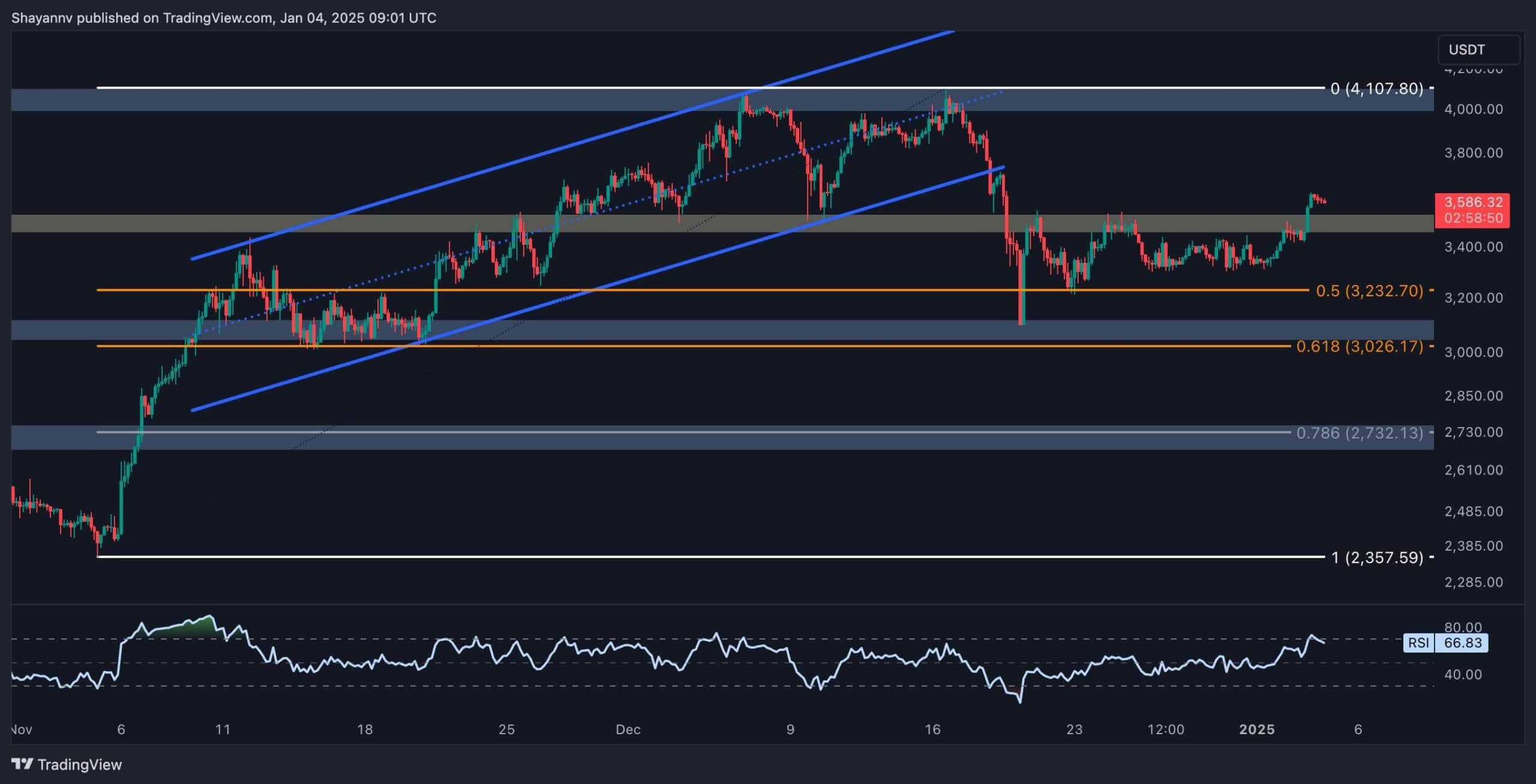1536x784 pixels.
Task: Select Dec on the time axis
Action: point(629,730)
